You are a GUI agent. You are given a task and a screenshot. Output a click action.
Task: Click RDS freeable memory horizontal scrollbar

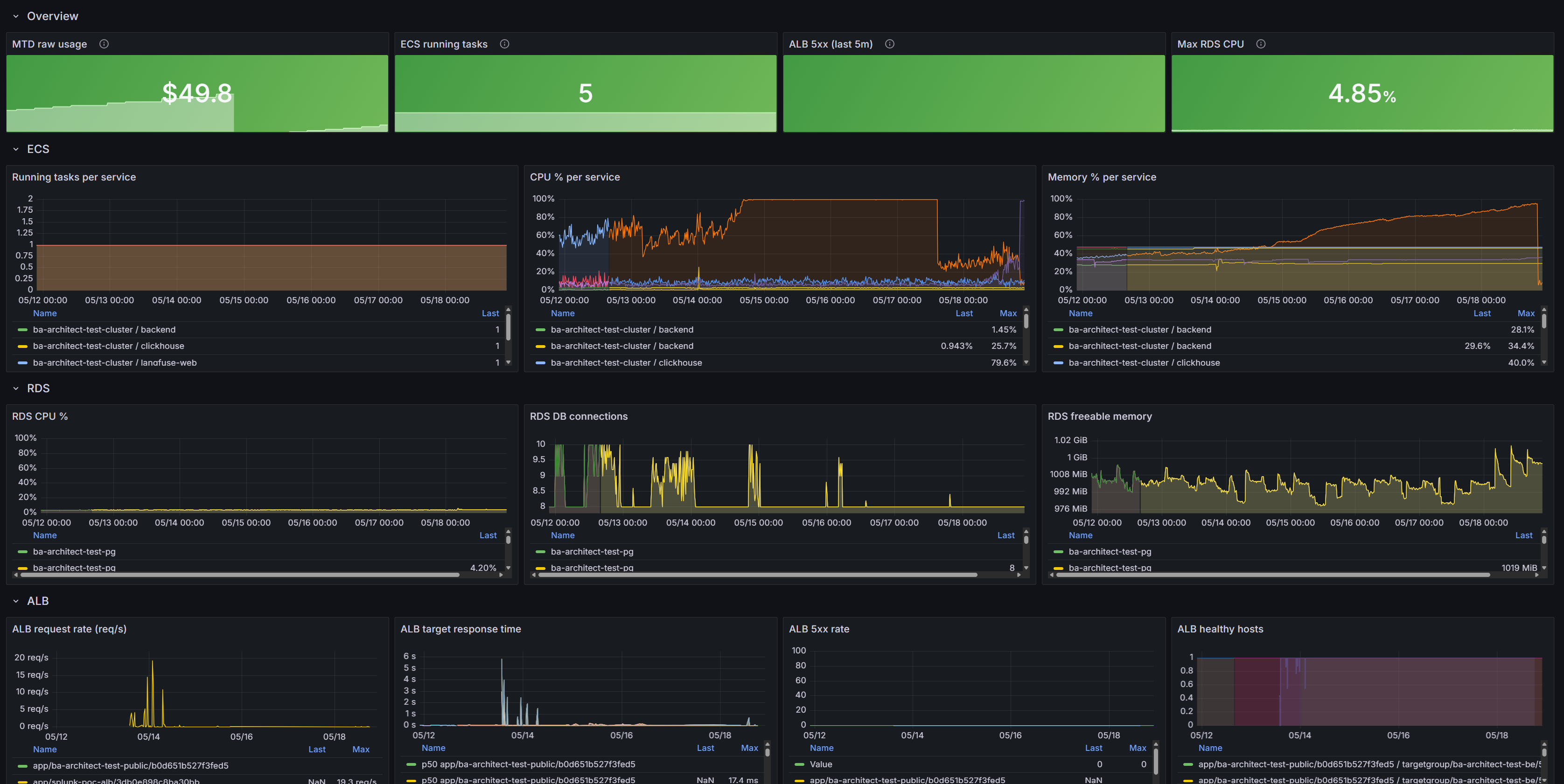1273,575
